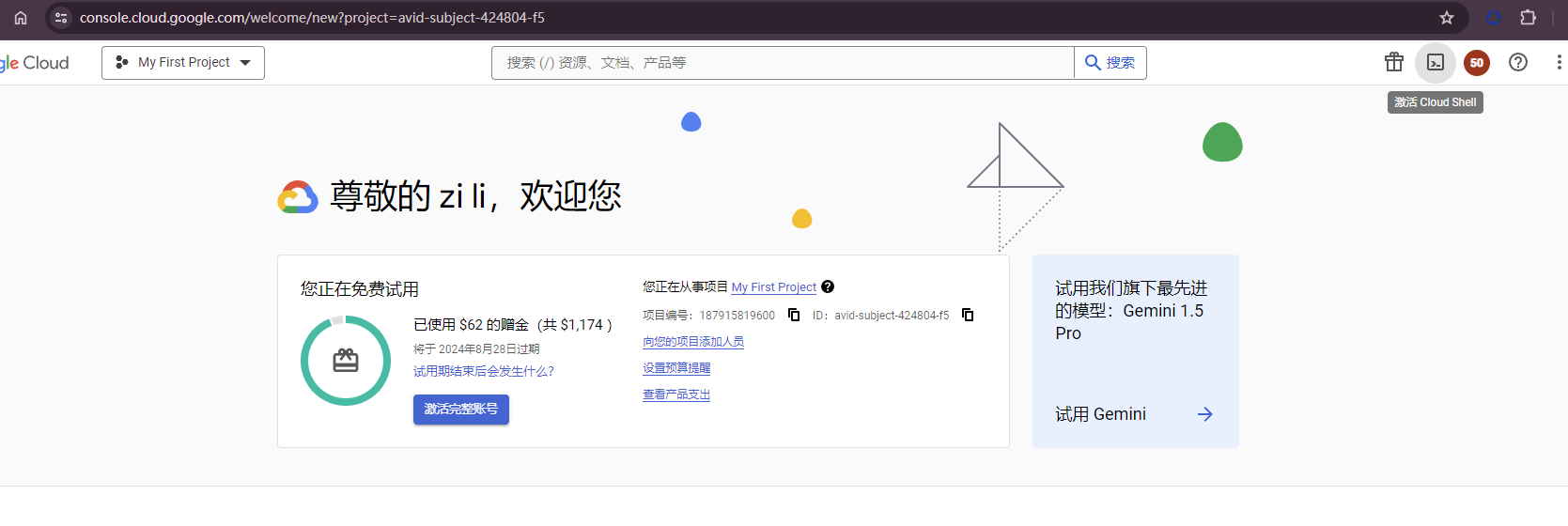The width and height of the screenshot is (1568, 526).
Task: Activate Cloud Shell terminal icon
Action: pyautogui.click(x=1436, y=62)
